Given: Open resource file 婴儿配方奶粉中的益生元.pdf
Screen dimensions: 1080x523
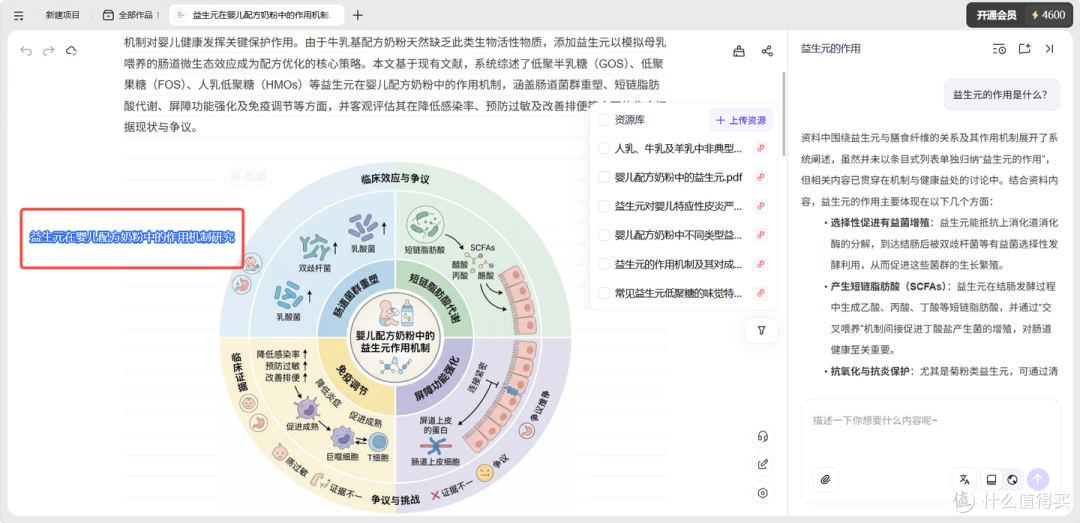Looking at the screenshot, I should coord(678,177).
